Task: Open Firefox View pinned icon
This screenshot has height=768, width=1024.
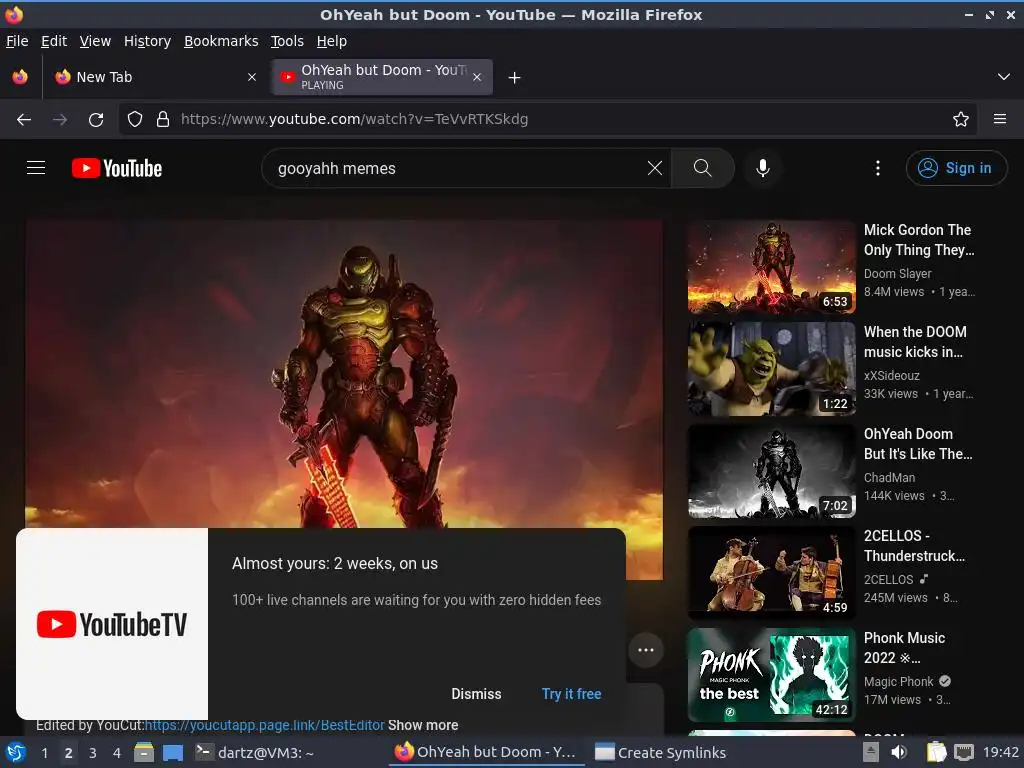Action: click(x=20, y=77)
